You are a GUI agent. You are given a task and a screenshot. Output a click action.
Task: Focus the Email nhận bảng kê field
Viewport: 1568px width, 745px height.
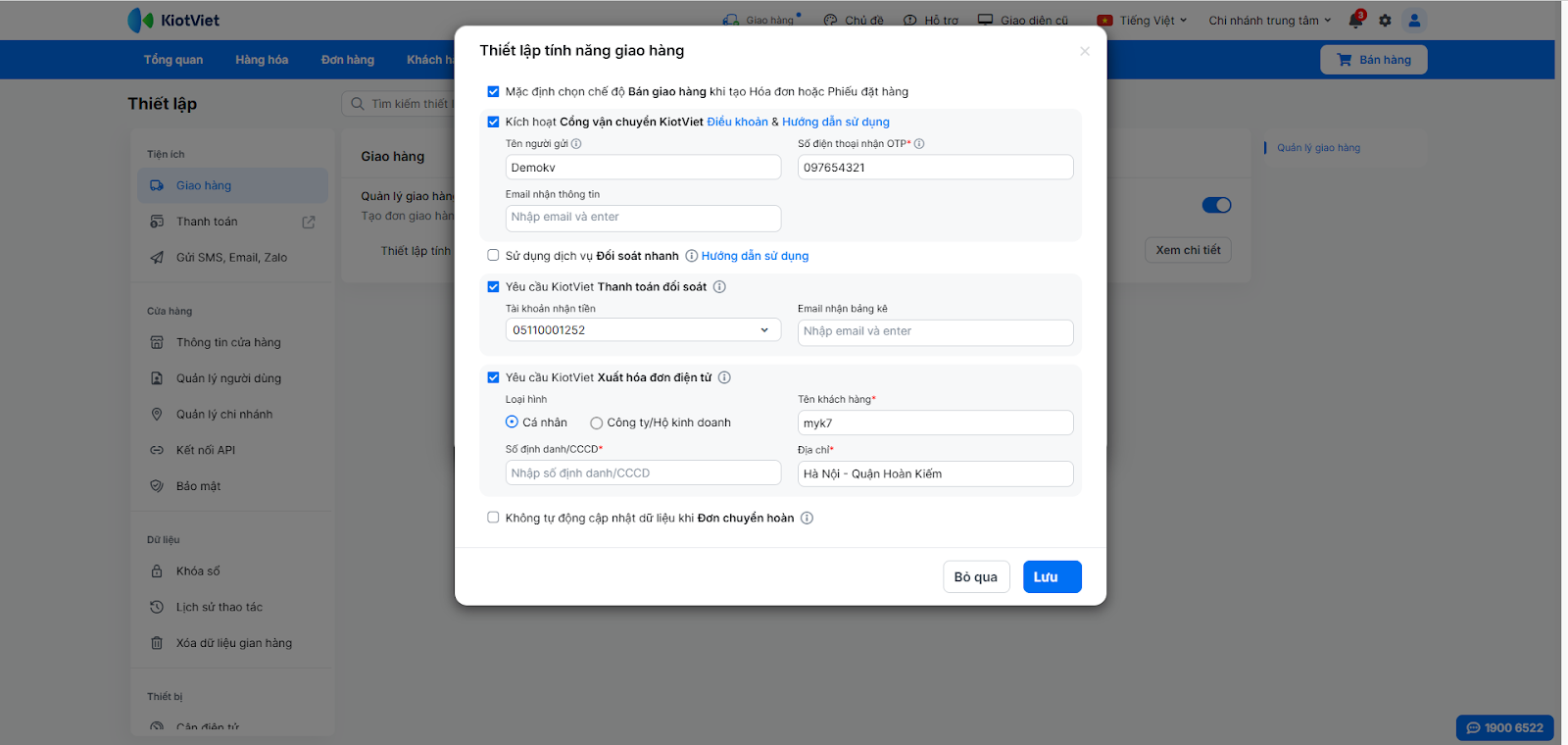(x=936, y=332)
